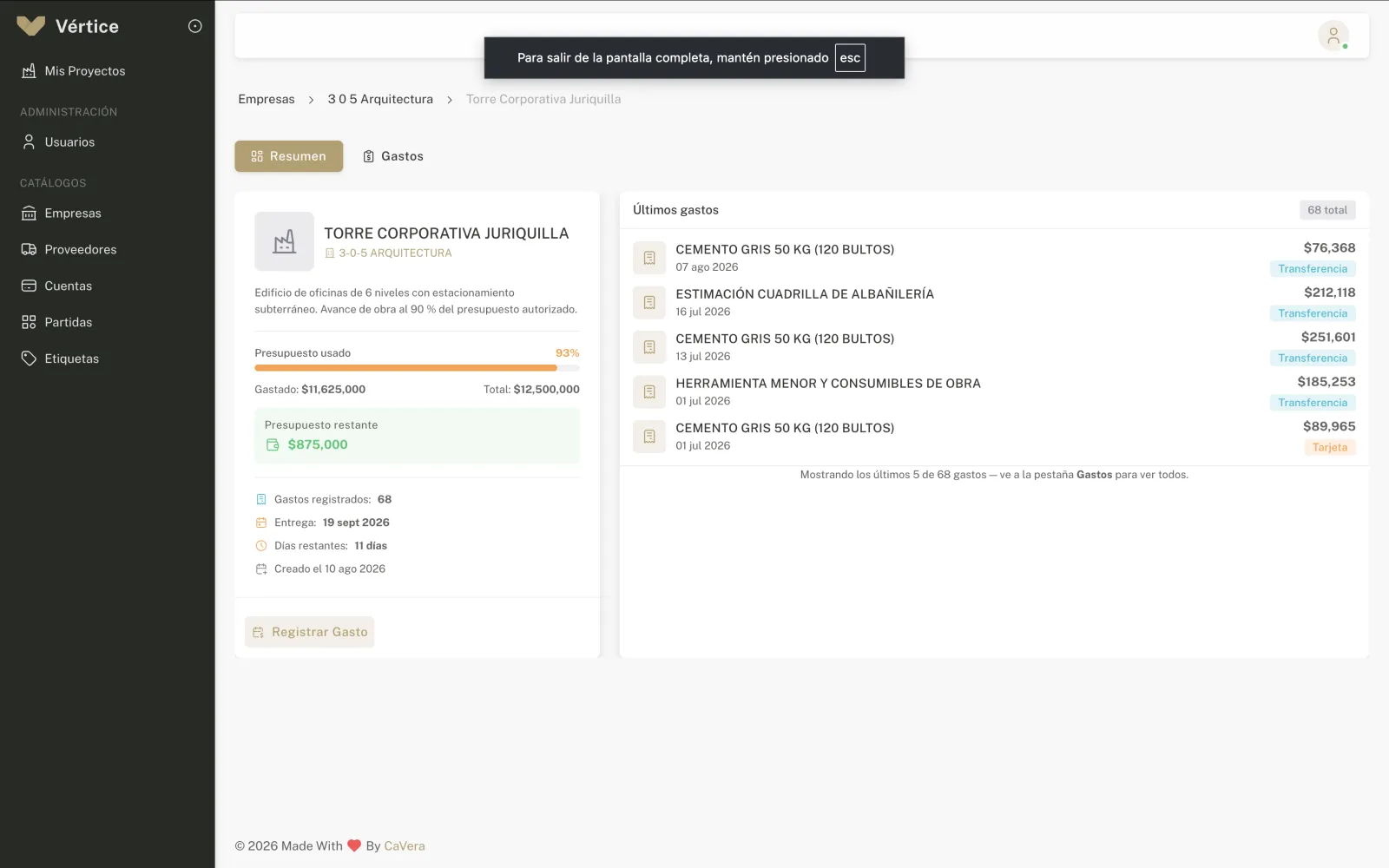Toggle the sidebar collapse circle icon

click(195, 26)
